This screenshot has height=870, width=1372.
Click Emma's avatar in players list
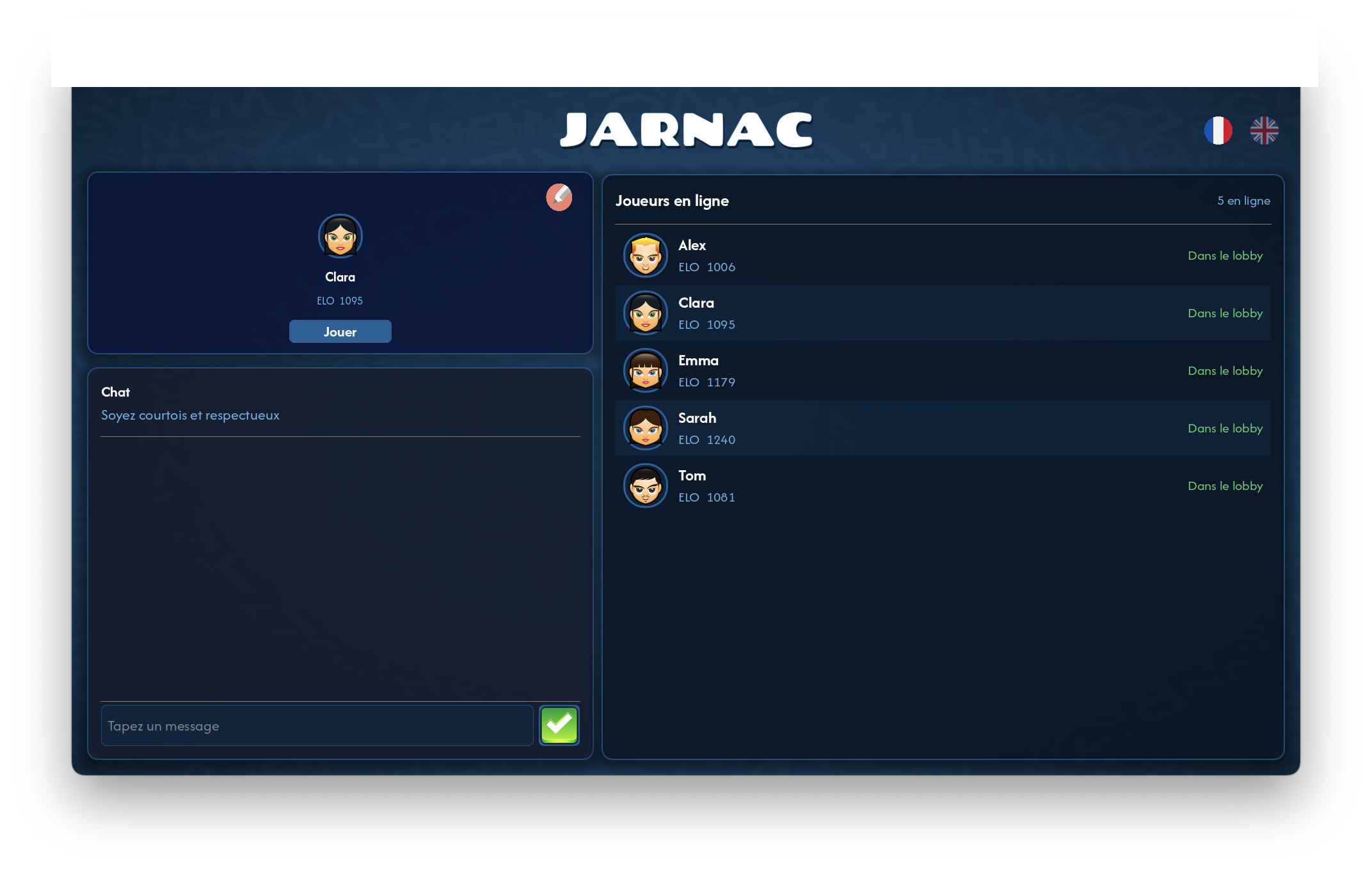click(x=645, y=370)
